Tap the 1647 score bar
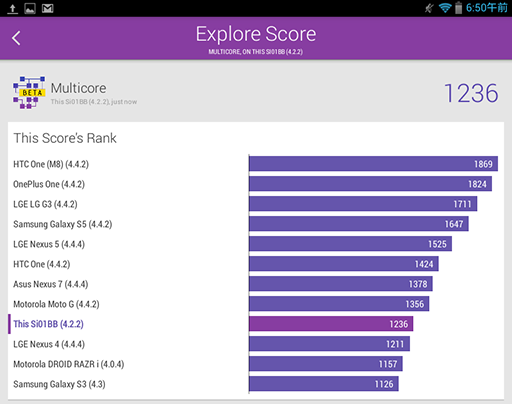The image size is (512, 404). (x=359, y=224)
